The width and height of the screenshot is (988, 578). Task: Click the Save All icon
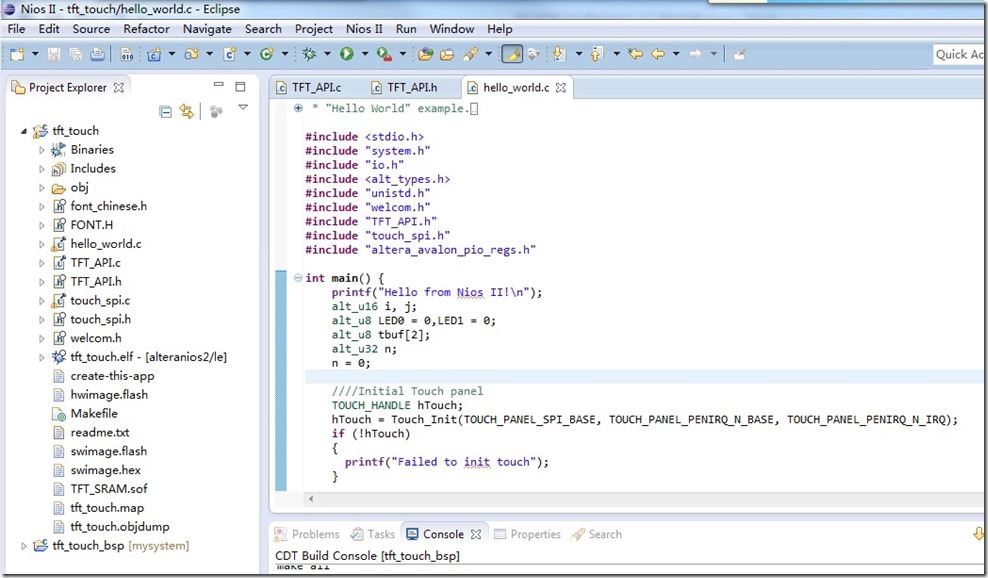coord(76,54)
